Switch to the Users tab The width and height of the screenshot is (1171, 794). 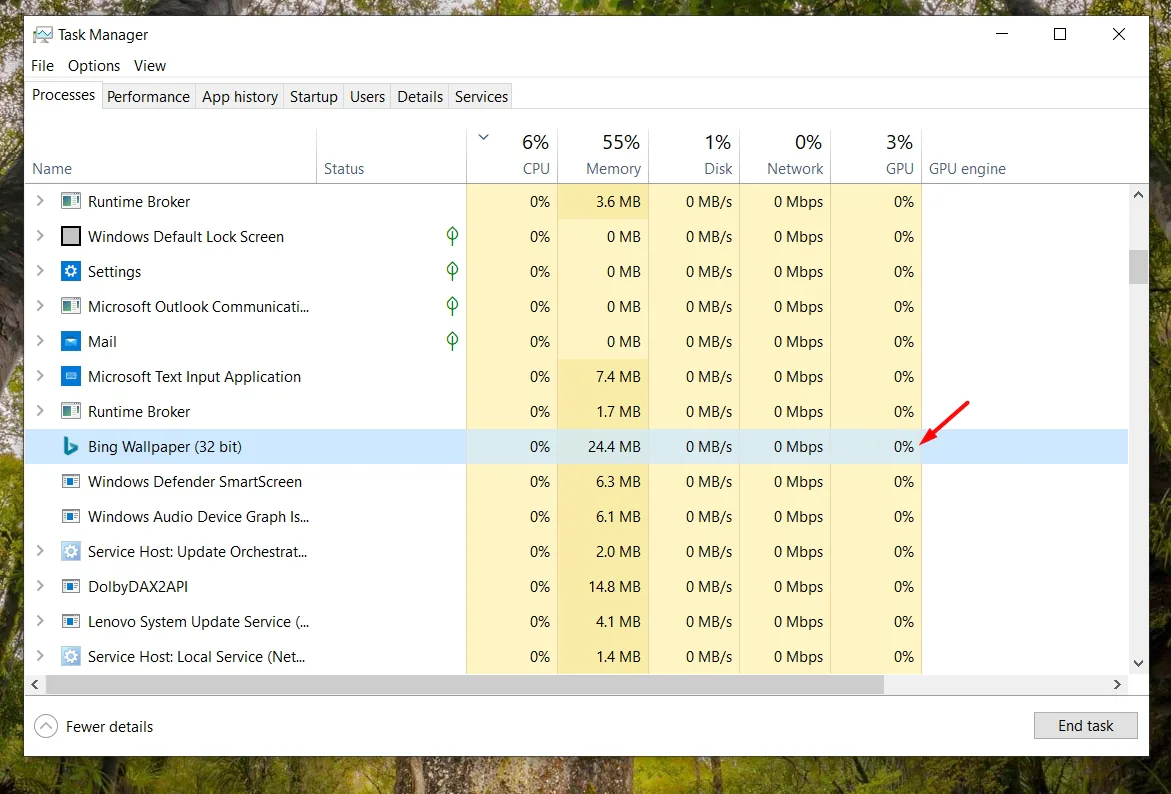click(367, 97)
